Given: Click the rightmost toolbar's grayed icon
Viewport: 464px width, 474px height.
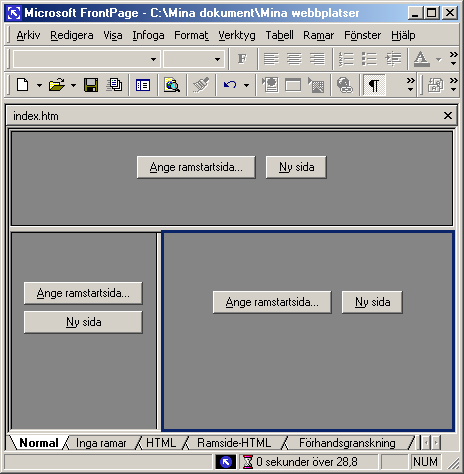Looking at the screenshot, I should point(435,85).
